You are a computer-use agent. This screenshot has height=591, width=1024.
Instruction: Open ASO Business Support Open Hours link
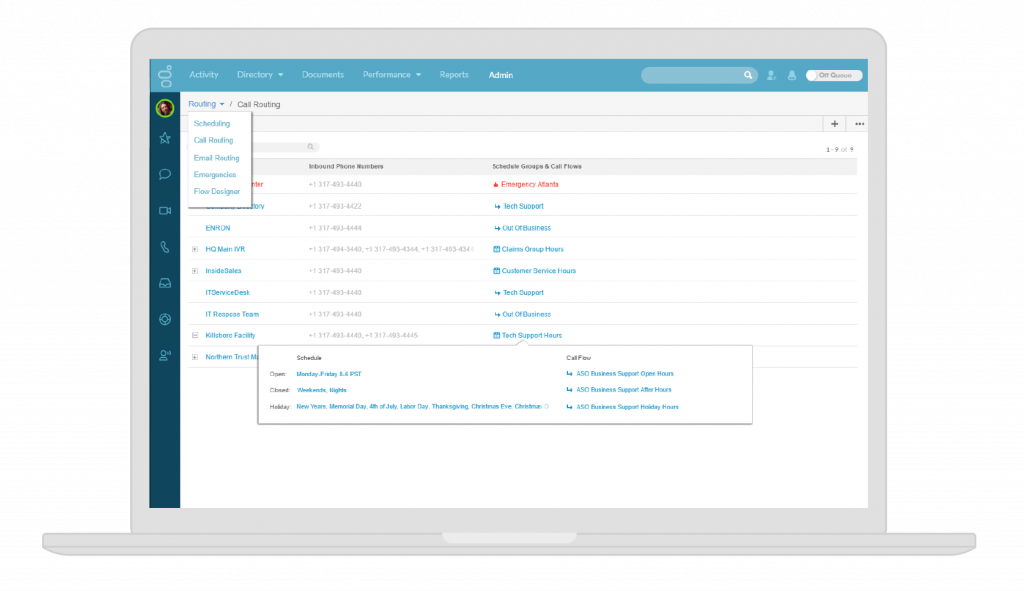[623, 373]
